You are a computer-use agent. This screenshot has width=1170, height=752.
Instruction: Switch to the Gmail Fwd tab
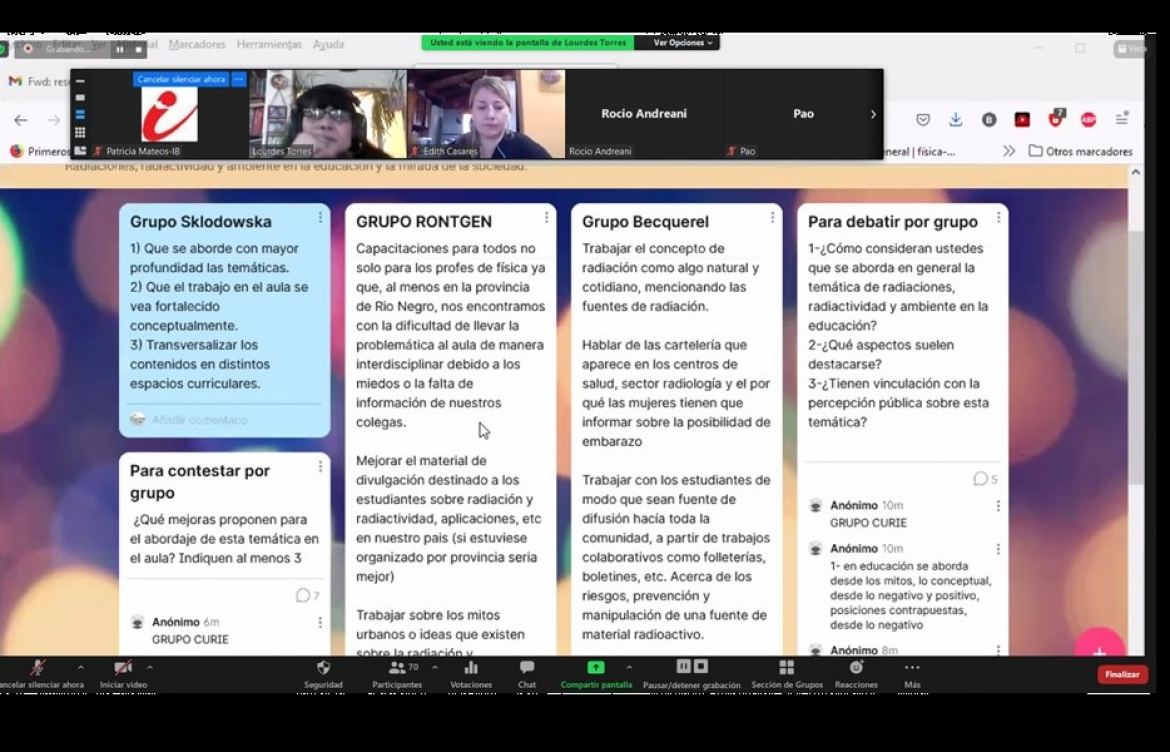(39, 81)
